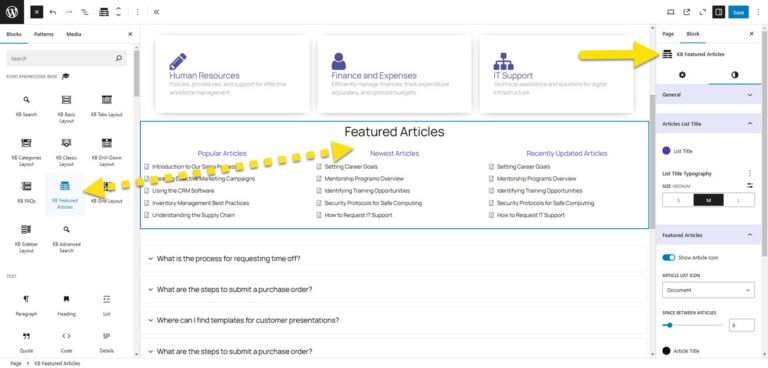
Task: Toggle fullscreen distraction-free mode
Action: coord(702,12)
